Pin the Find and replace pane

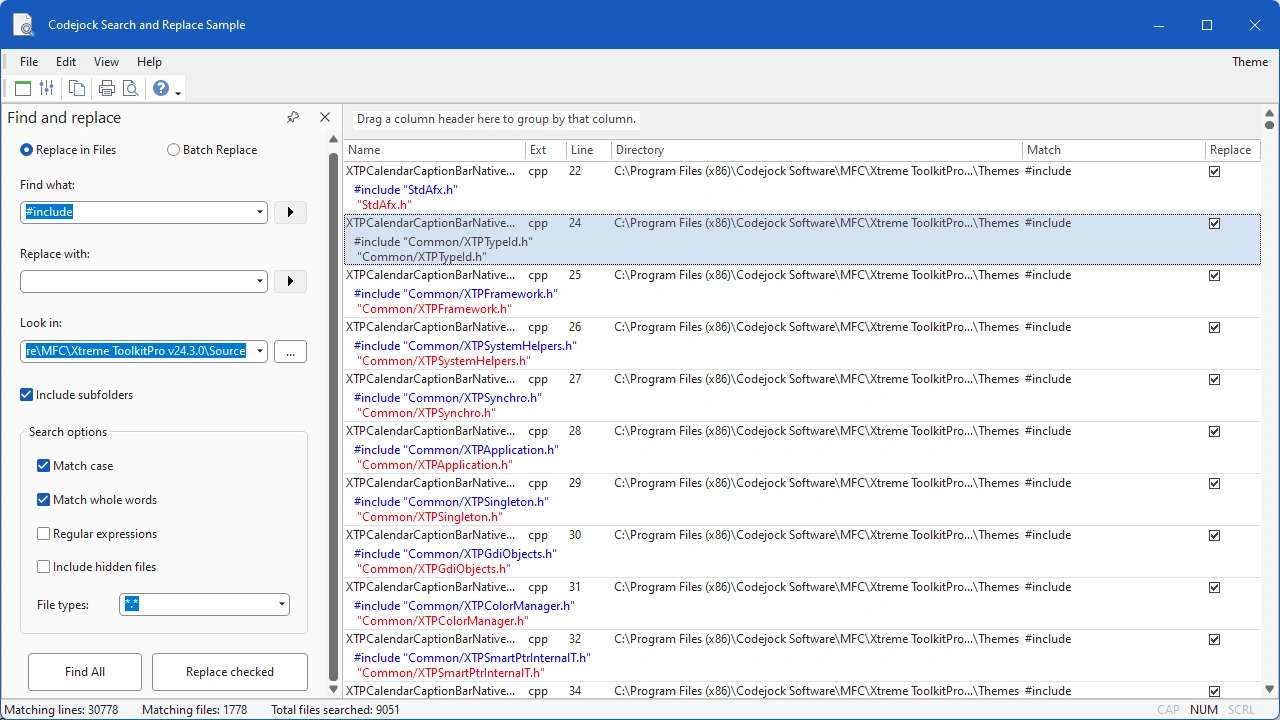tap(293, 117)
